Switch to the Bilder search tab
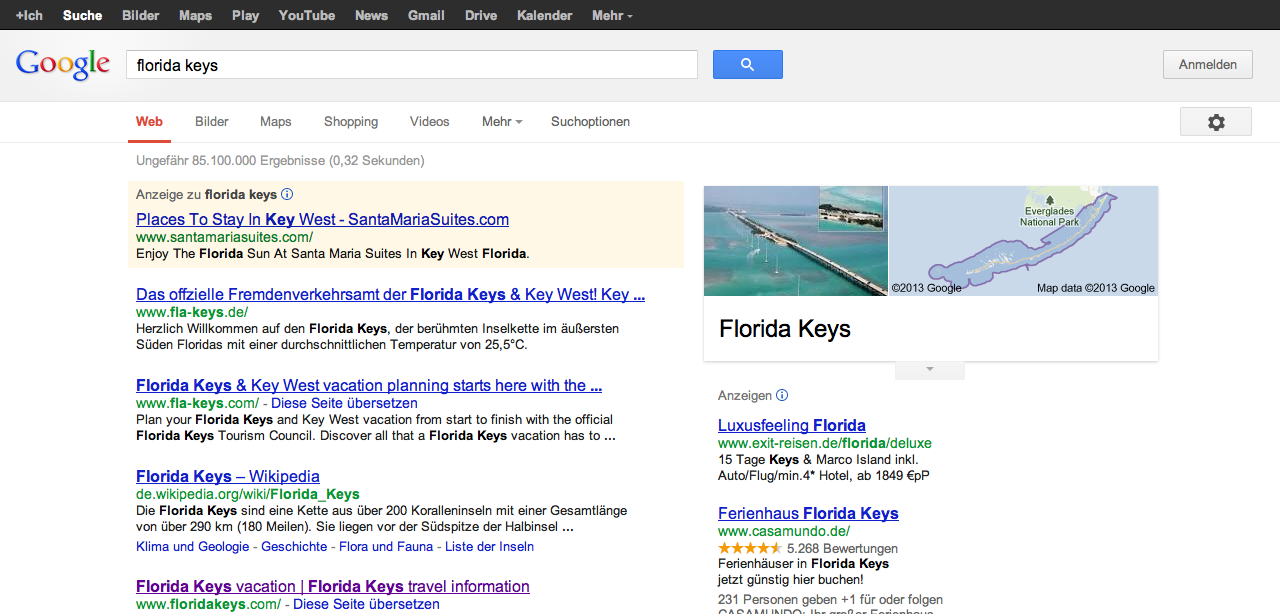Image resolution: width=1280 pixels, height=614 pixels. click(x=212, y=122)
